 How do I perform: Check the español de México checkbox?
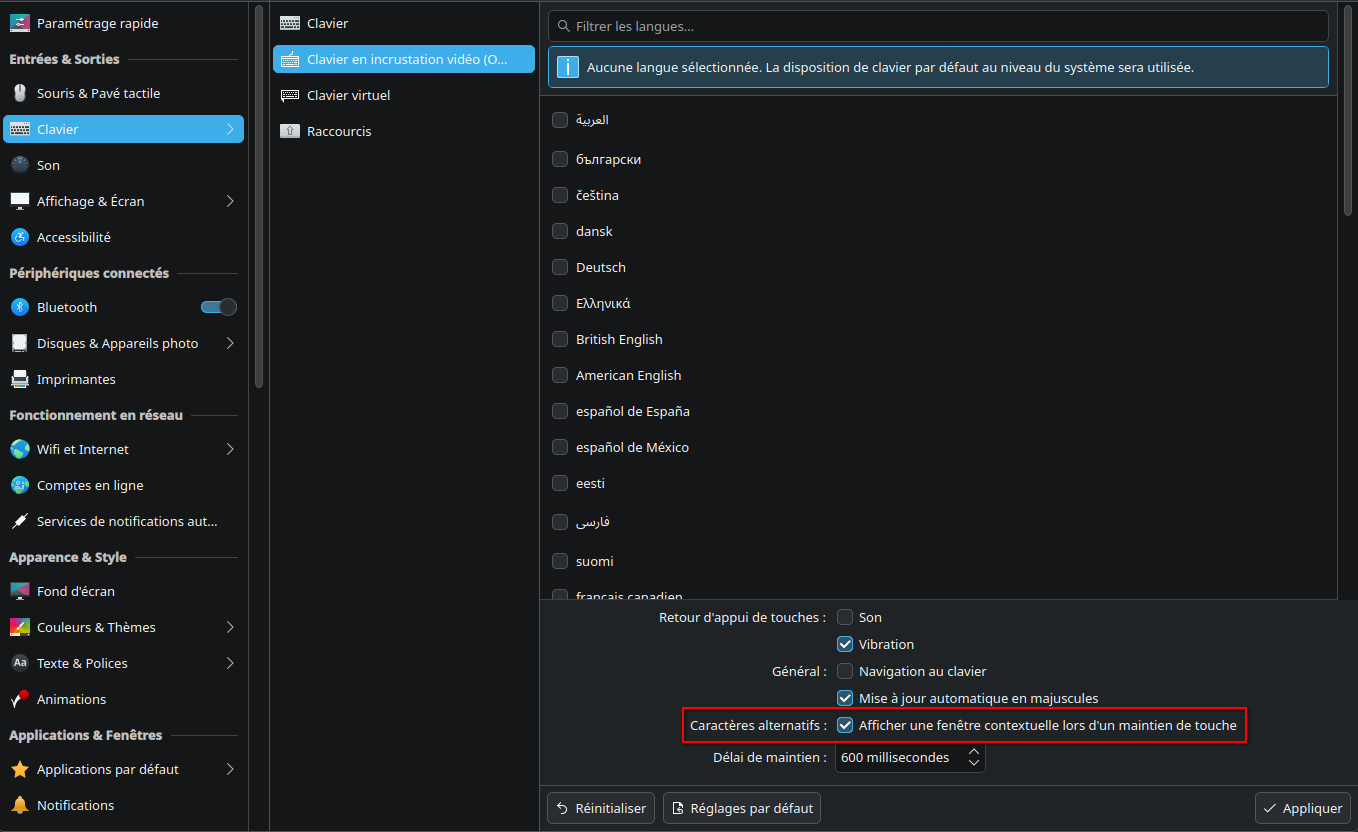tap(560, 447)
